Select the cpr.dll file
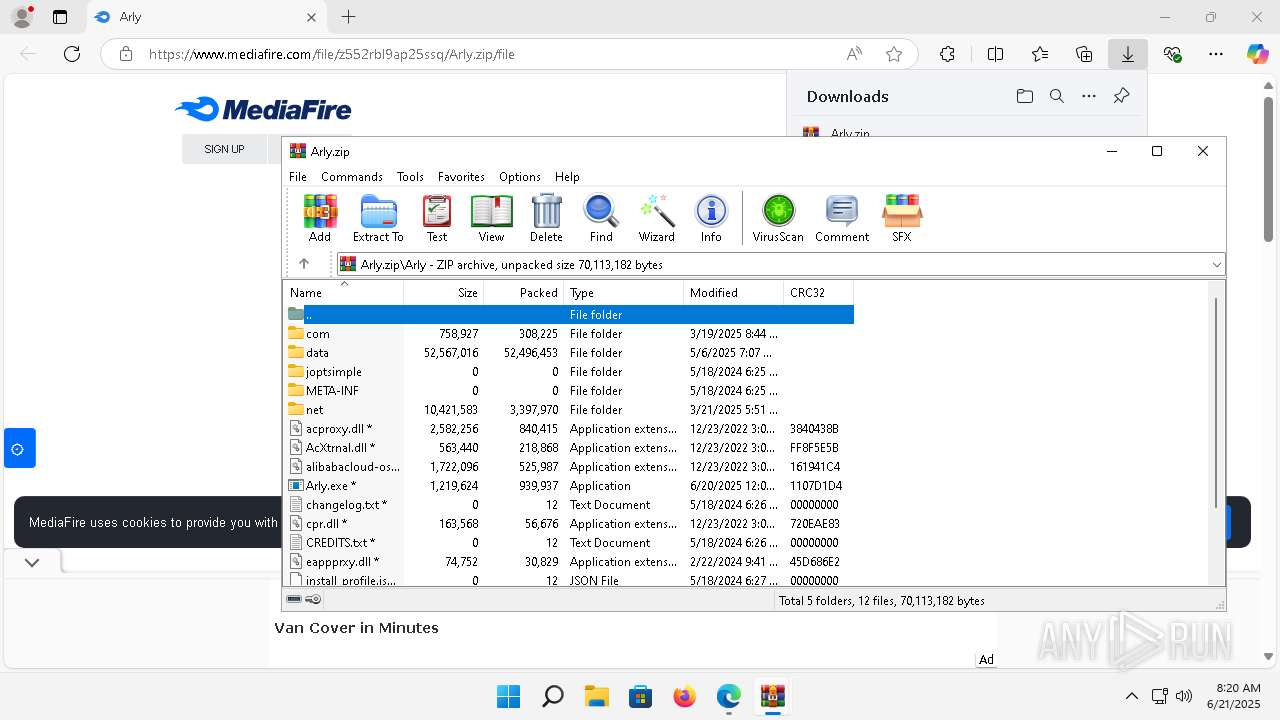1280x720 pixels. (569, 524)
